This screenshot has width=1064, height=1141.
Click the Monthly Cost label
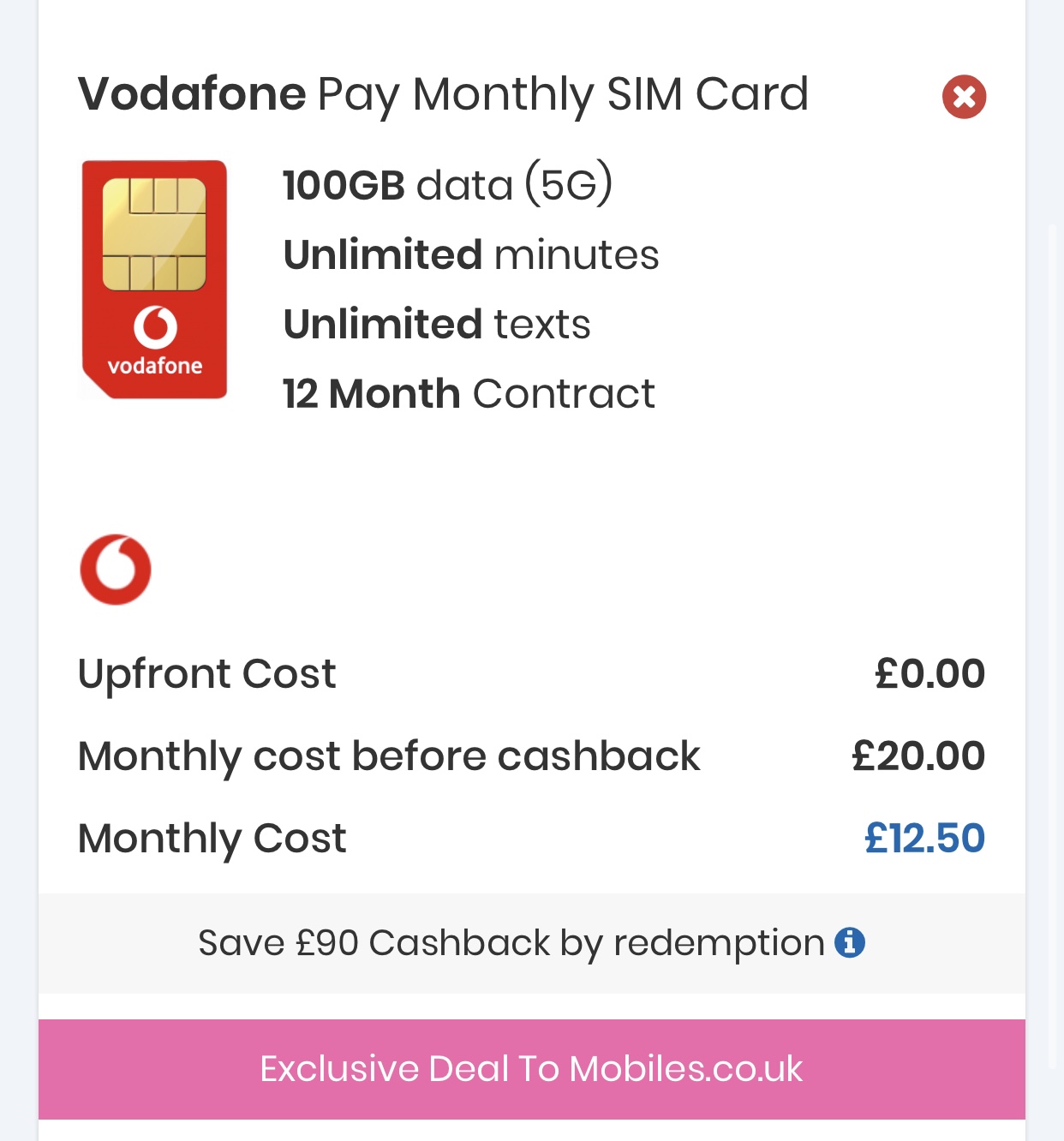click(x=212, y=839)
